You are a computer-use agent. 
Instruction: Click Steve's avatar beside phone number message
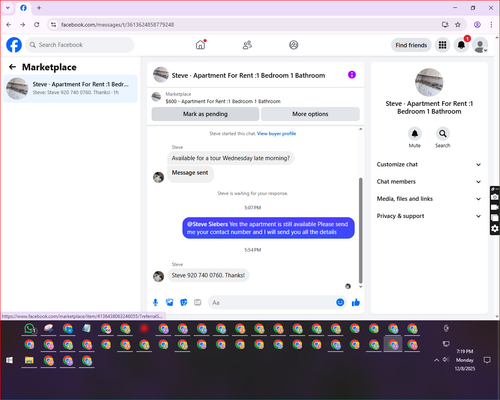point(158,276)
